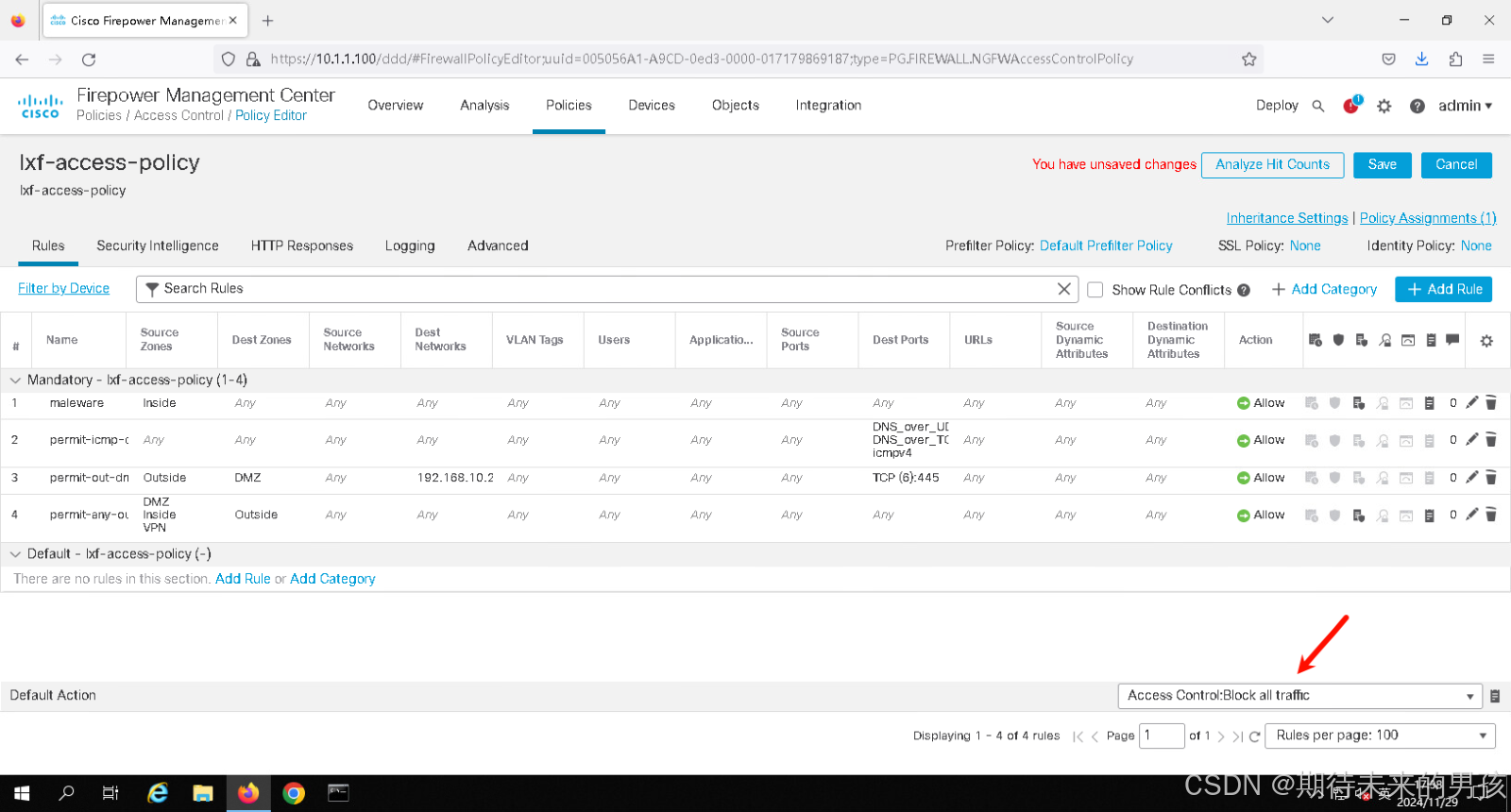Open Inheritance Settings link

point(1287,218)
